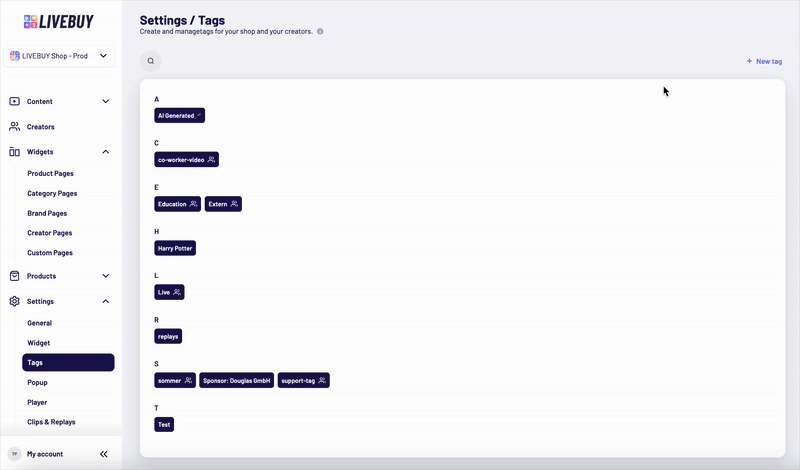Click the search tags magnifier button
The width and height of the screenshot is (800, 470).
coord(151,61)
